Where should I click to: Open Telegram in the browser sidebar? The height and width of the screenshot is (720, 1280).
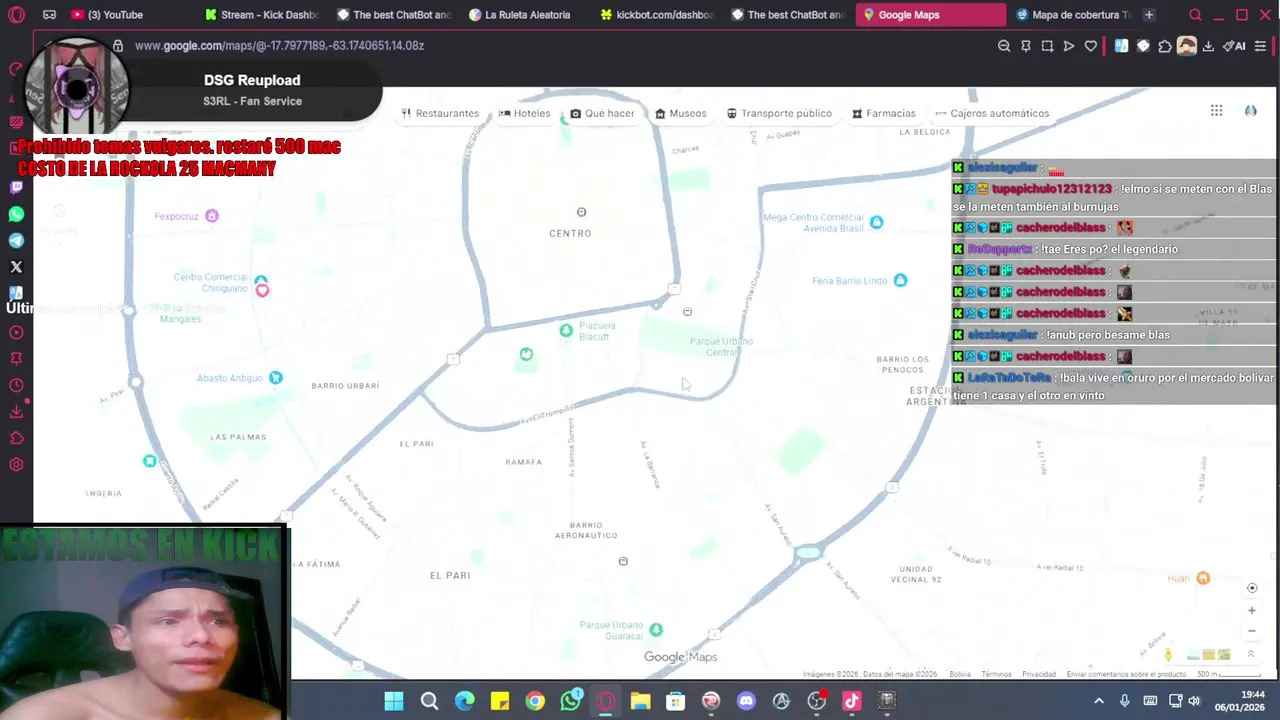tap(16, 240)
